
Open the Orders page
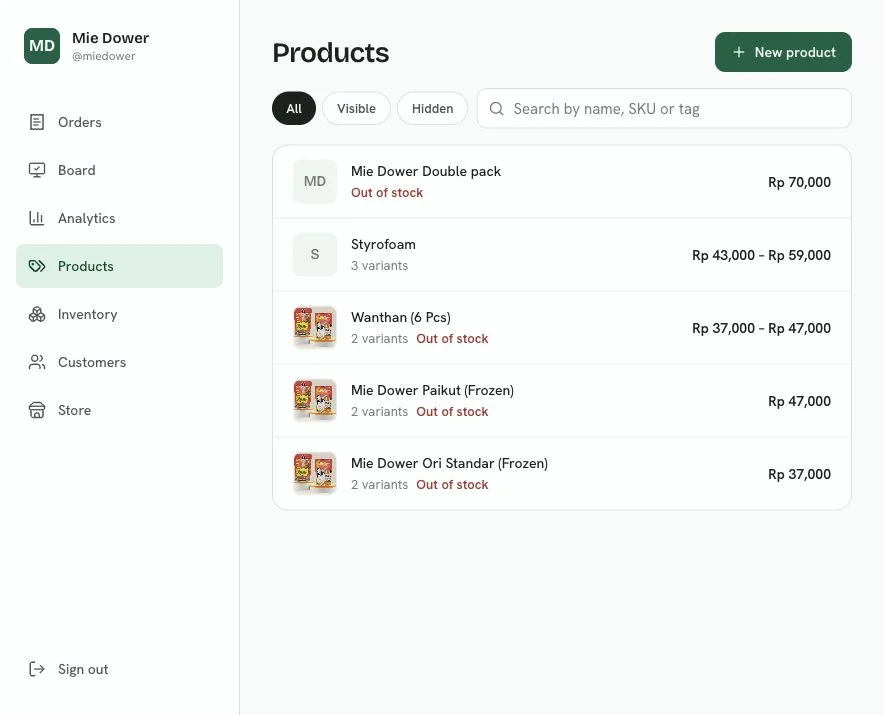[x=120, y=122]
